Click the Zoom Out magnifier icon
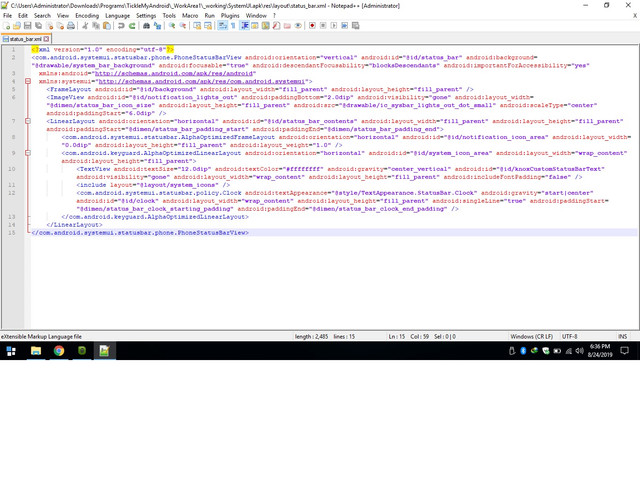Screen dimensions: 640x484 (183, 26)
